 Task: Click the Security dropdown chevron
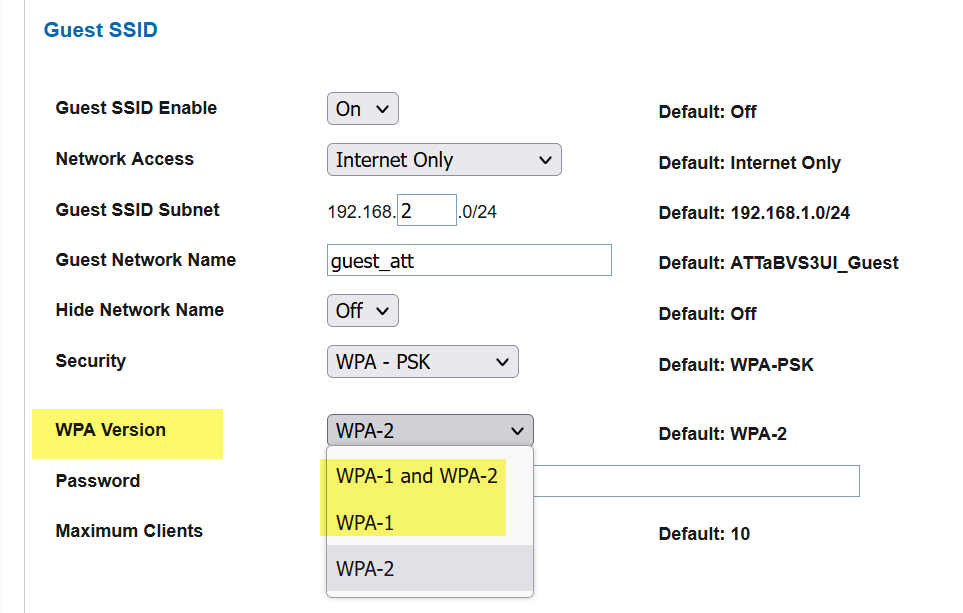coord(505,361)
